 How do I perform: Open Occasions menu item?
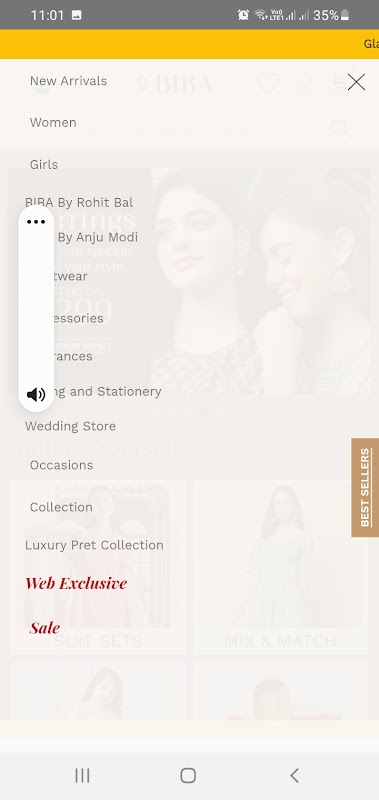click(x=61, y=465)
